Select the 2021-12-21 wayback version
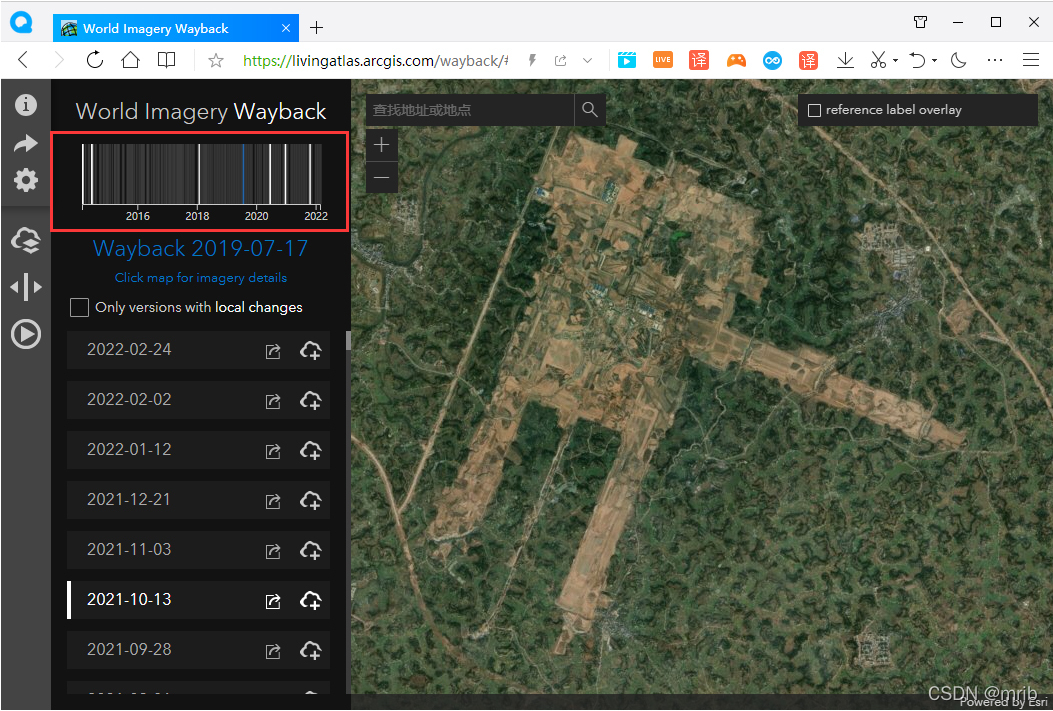Image resolution: width=1053 pixels, height=711 pixels. (x=198, y=500)
